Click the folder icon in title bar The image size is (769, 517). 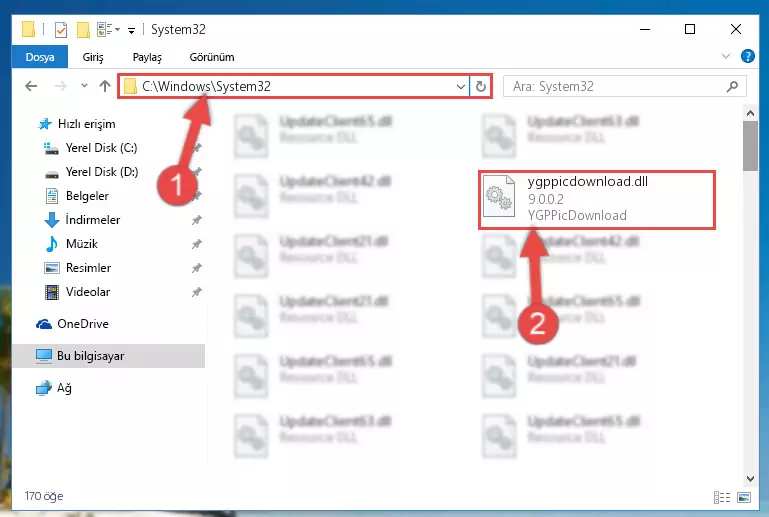28,29
